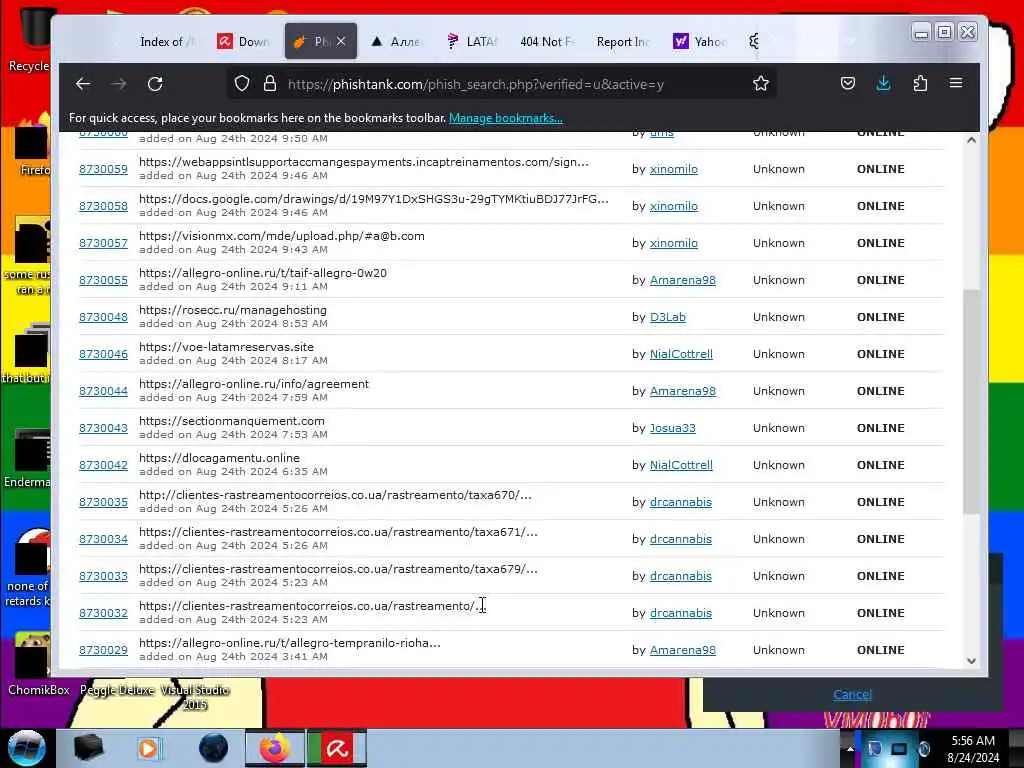Click the page scrollbar up arrow

[x=971, y=140]
